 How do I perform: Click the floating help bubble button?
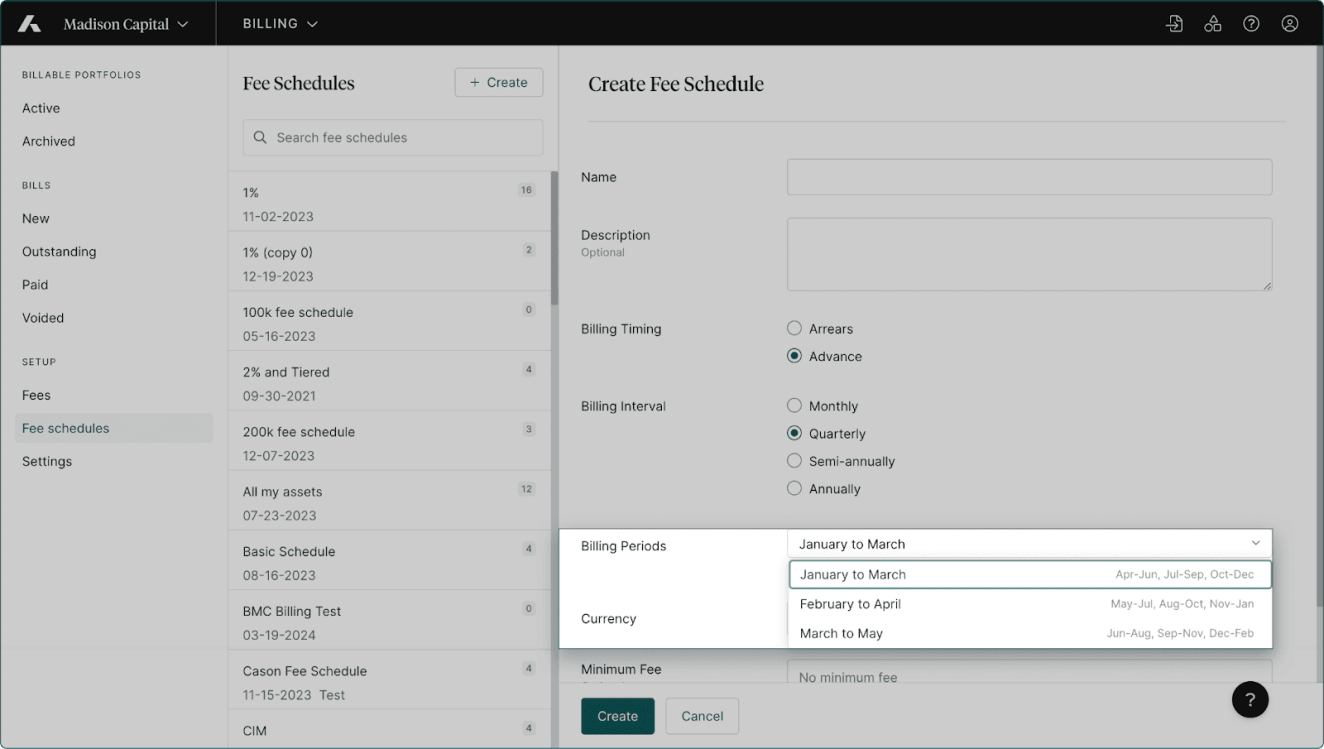1250,699
